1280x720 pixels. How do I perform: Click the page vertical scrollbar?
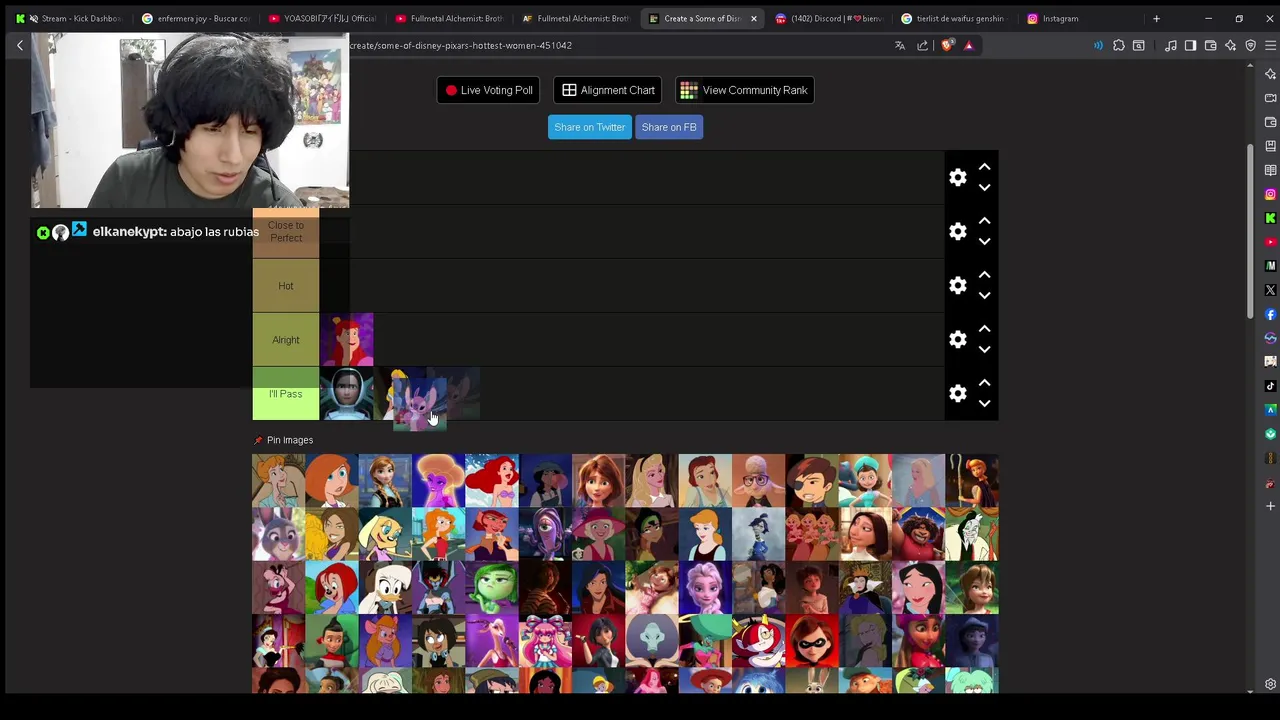click(1250, 230)
